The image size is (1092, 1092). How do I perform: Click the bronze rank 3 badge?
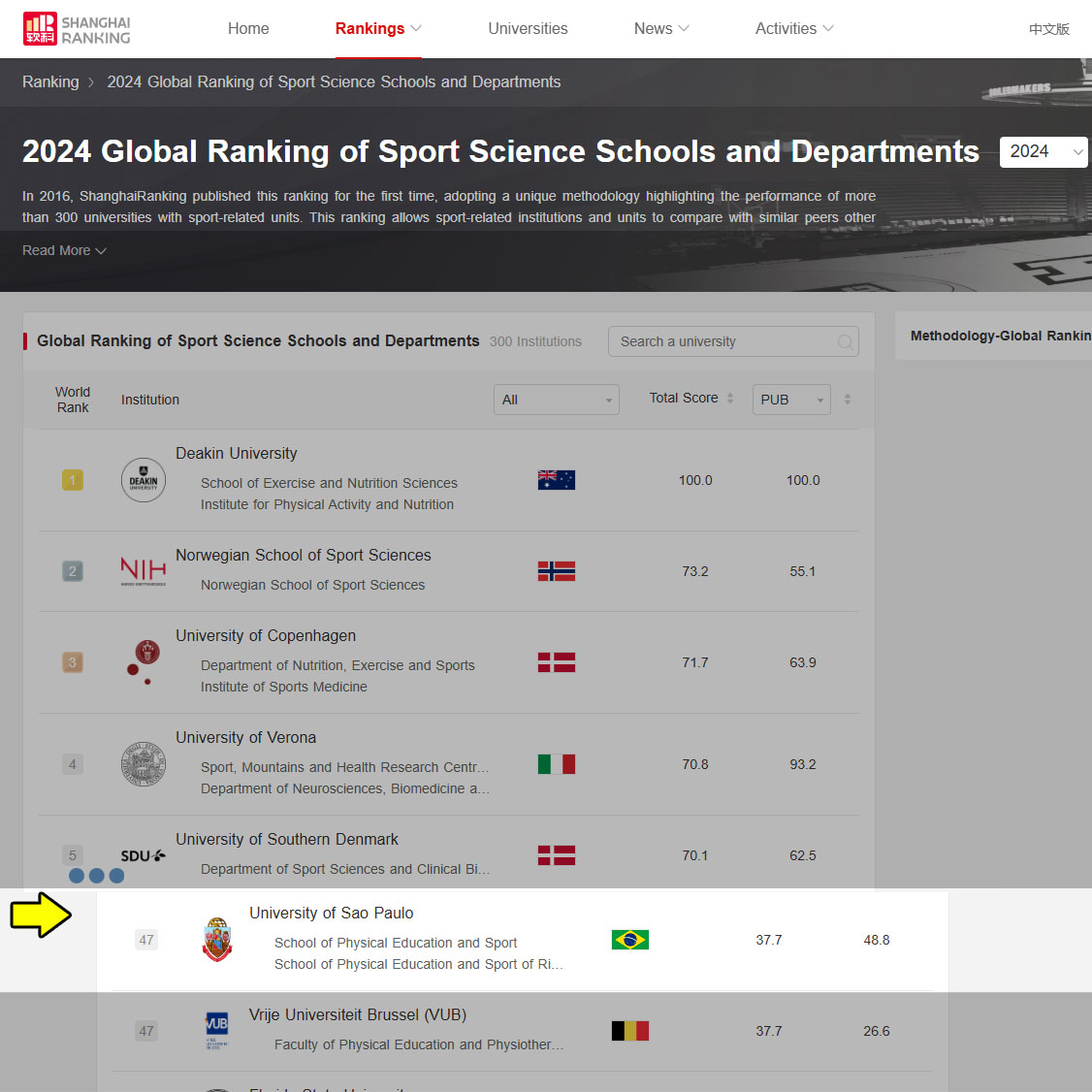click(x=73, y=662)
